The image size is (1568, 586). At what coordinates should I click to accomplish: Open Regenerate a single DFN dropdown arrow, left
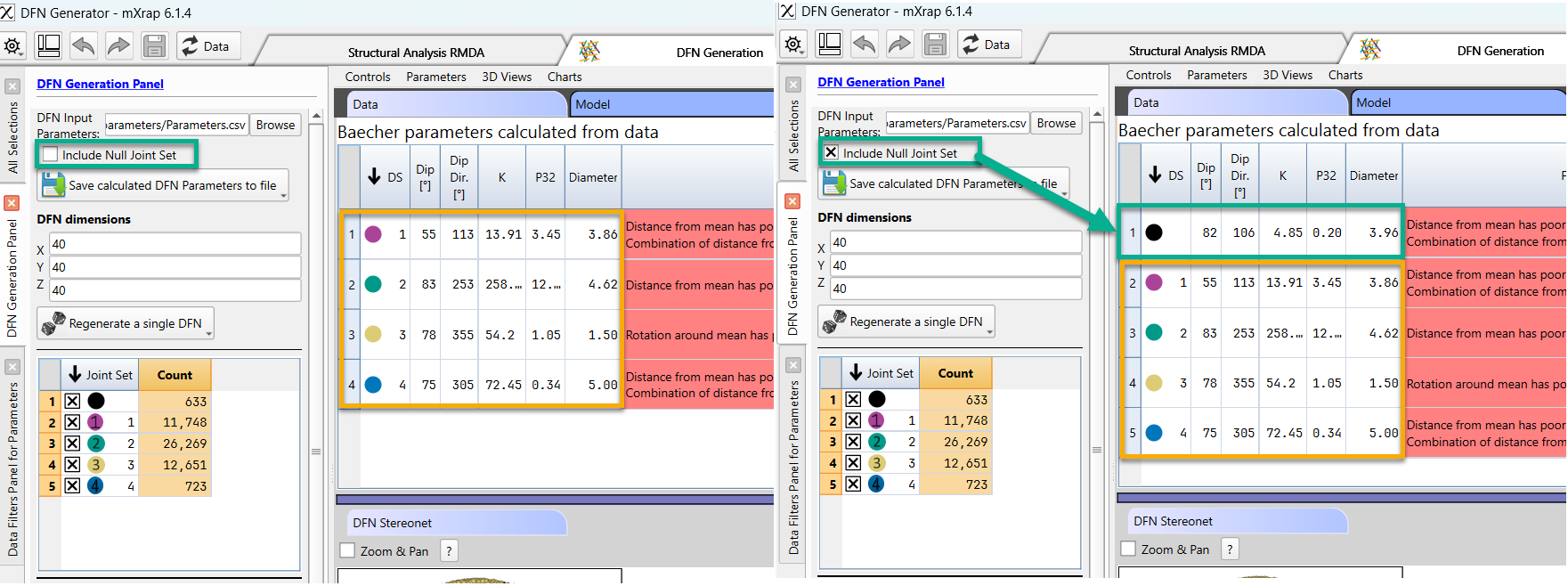pos(209,333)
